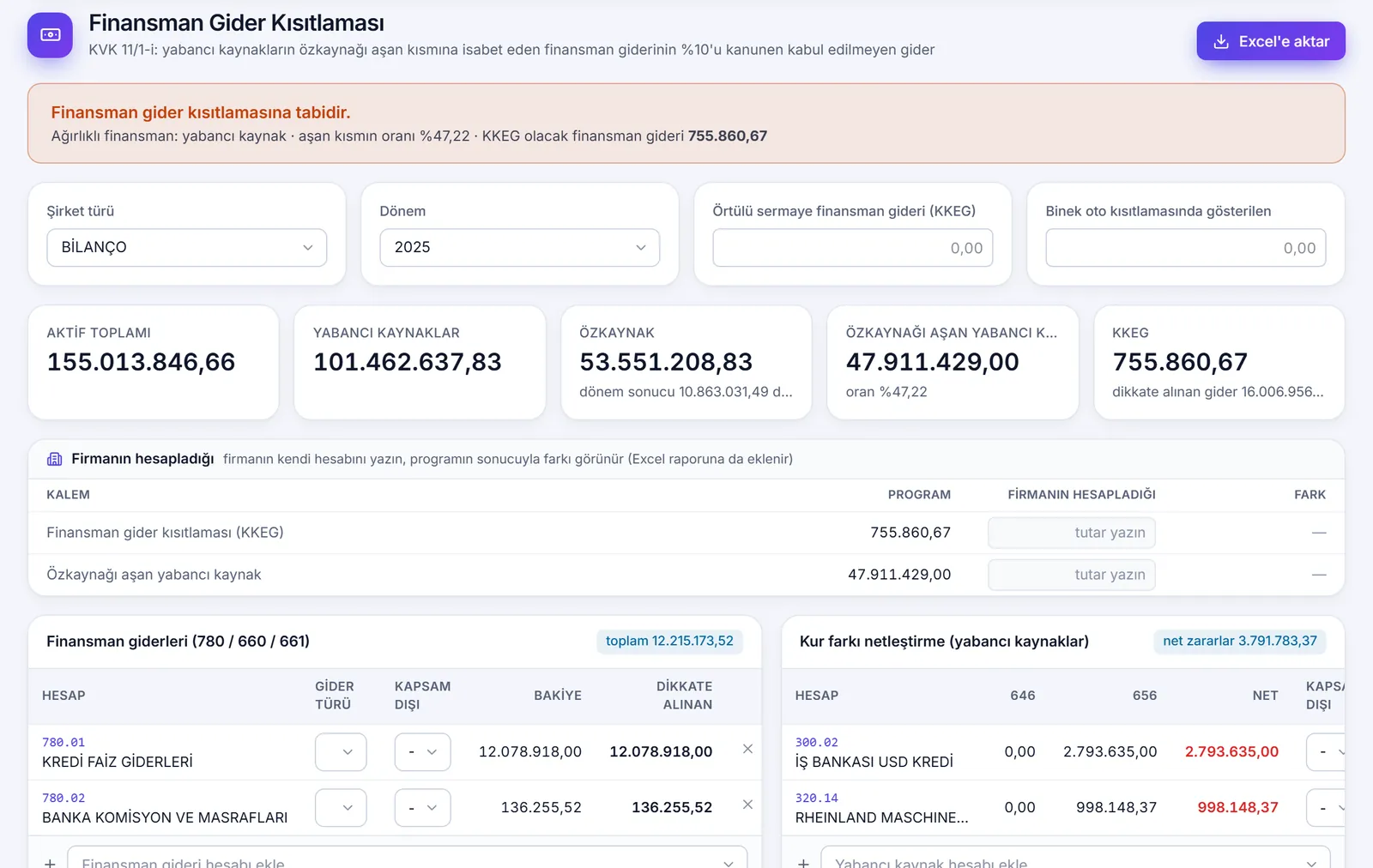
Task: Click the 47.911.429,00 value in the ÖZKAYNAĞI AŞAN card
Action: 933,362
